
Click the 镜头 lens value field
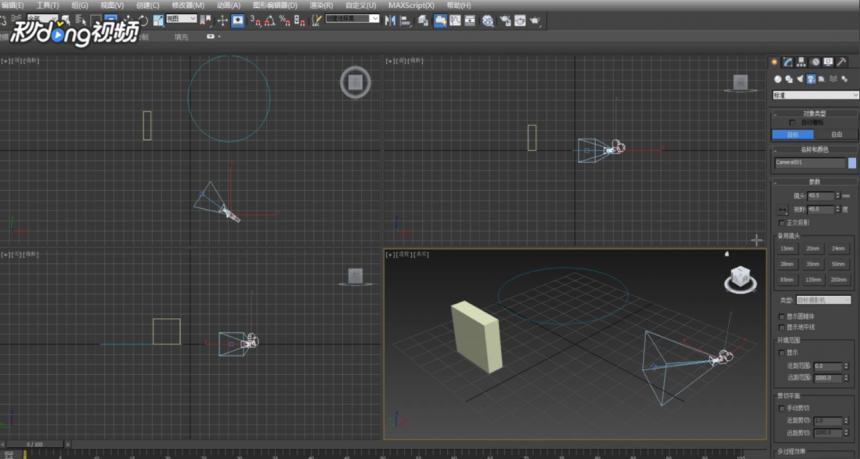pos(821,196)
